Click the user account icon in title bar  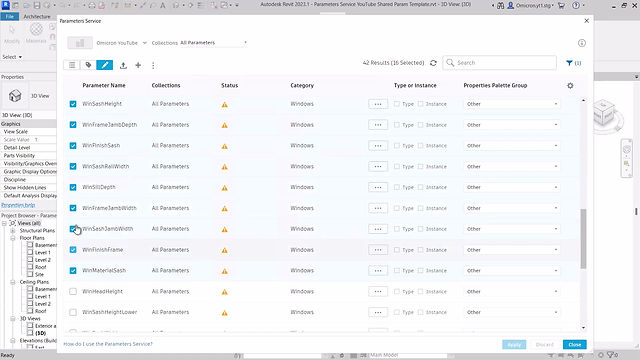point(510,5)
